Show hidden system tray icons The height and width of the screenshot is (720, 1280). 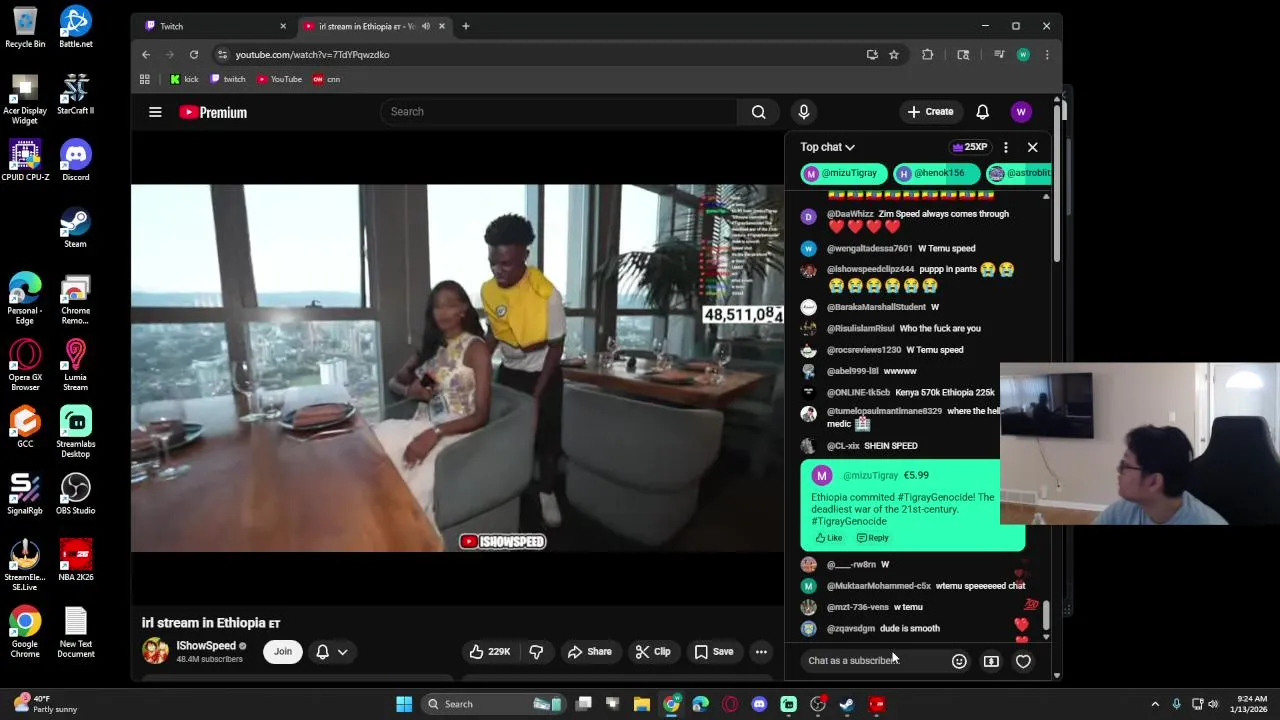click(x=1155, y=704)
